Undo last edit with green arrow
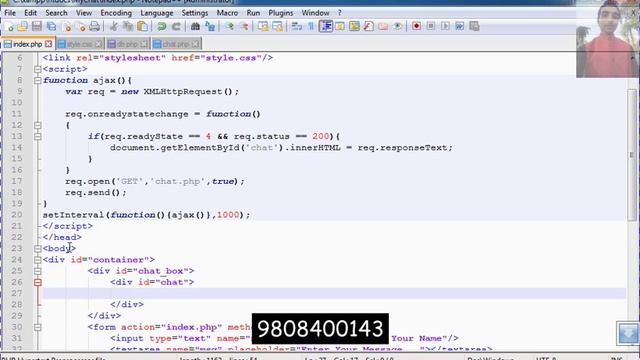Screen dimensions: 640x360 (x=162, y=27)
